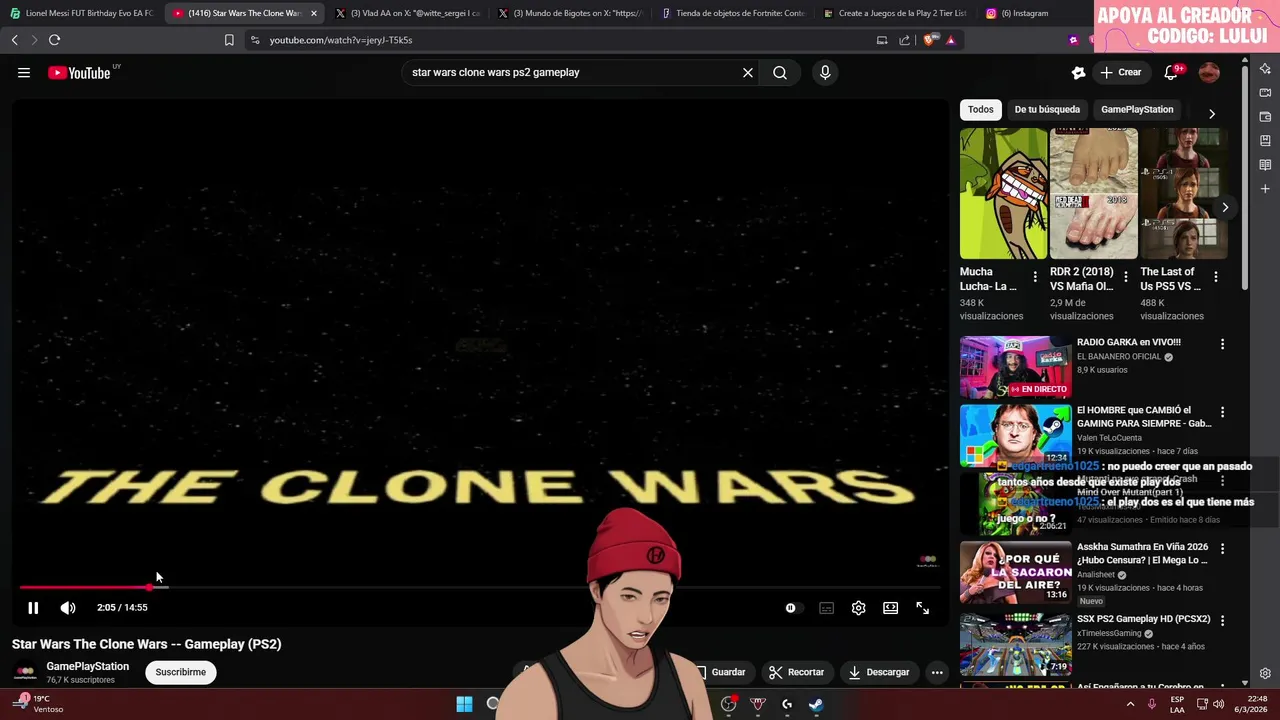Go back in browser history

coord(14,40)
